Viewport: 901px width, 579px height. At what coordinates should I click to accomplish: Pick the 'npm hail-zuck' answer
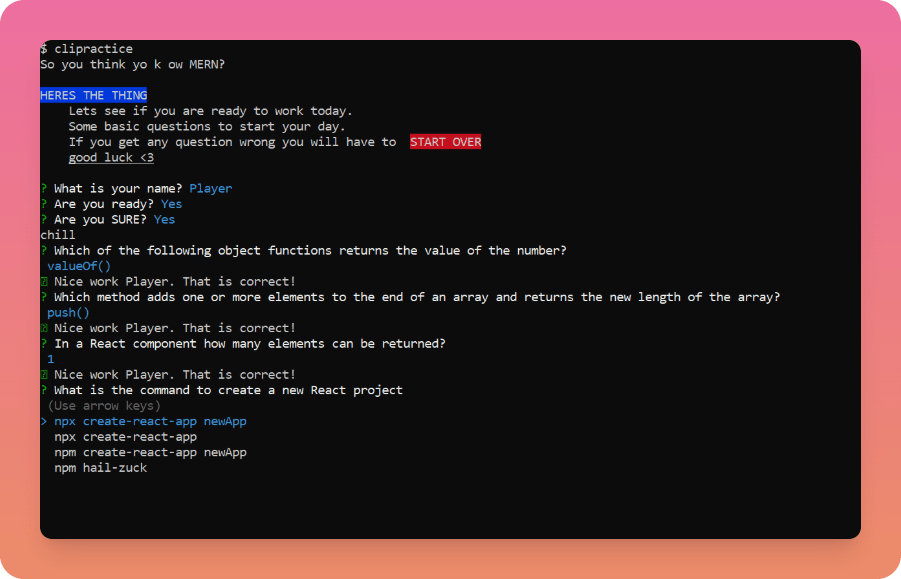101,468
